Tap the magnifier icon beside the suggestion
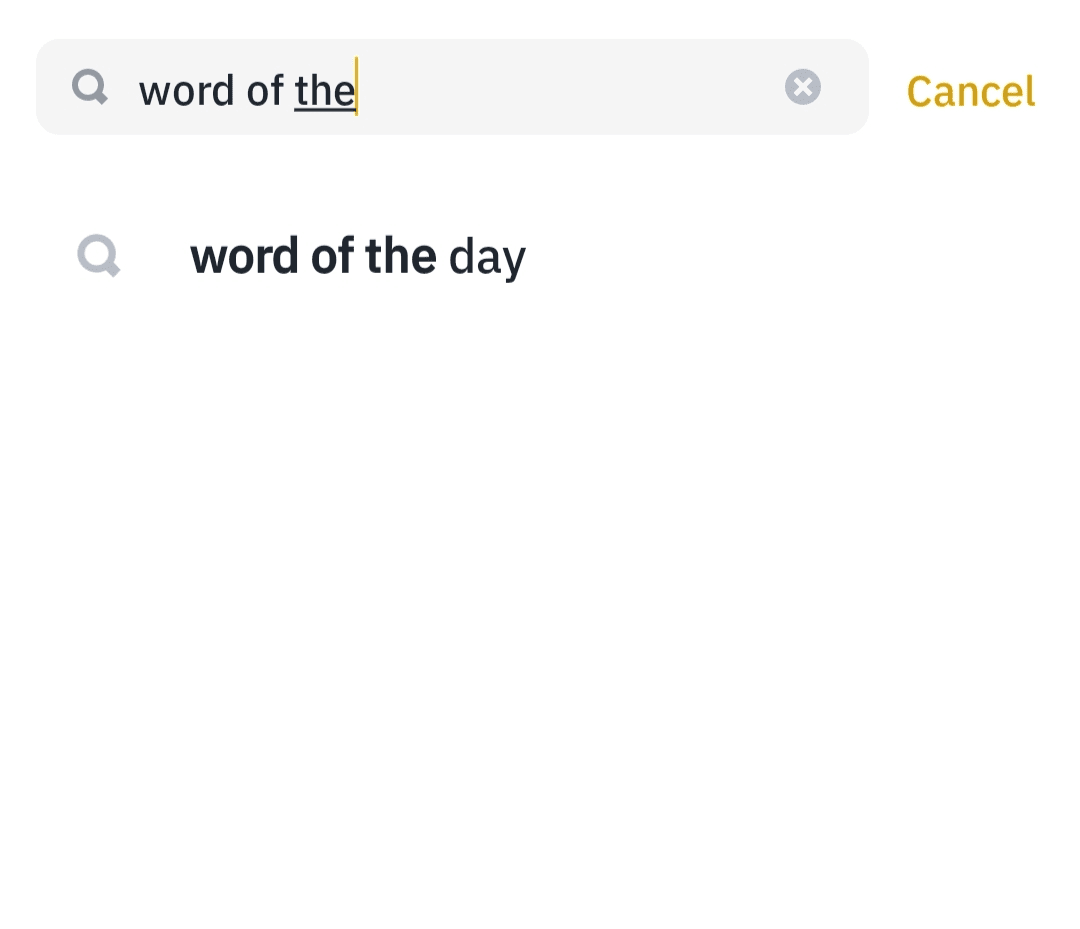The height and width of the screenshot is (929, 1080). [x=99, y=256]
